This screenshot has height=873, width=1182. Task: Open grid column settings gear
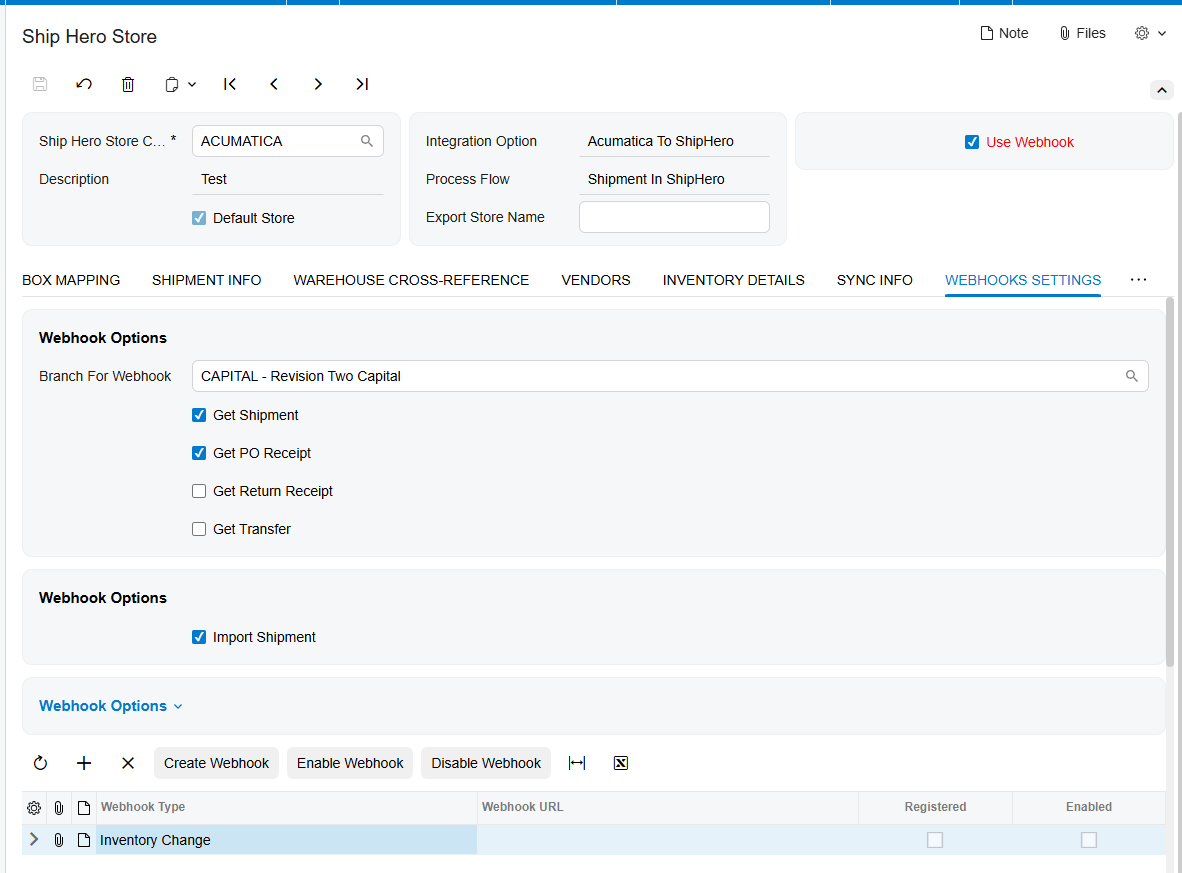click(x=34, y=808)
